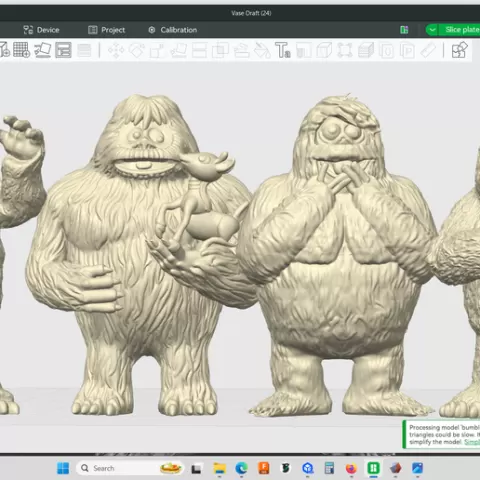Select the Lay on face tool
This screenshot has width=480, height=480.
pyautogui.click(x=178, y=51)
